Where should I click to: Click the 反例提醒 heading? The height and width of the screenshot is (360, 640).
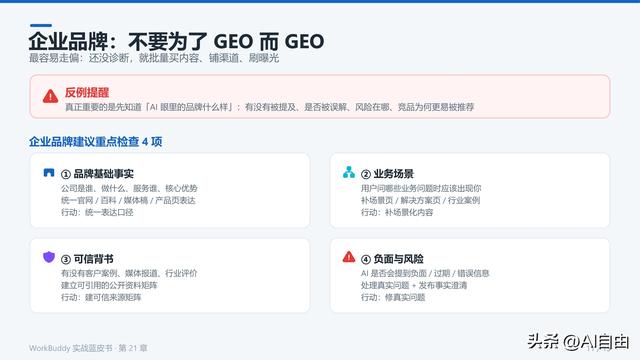click(x=87, y=93)
